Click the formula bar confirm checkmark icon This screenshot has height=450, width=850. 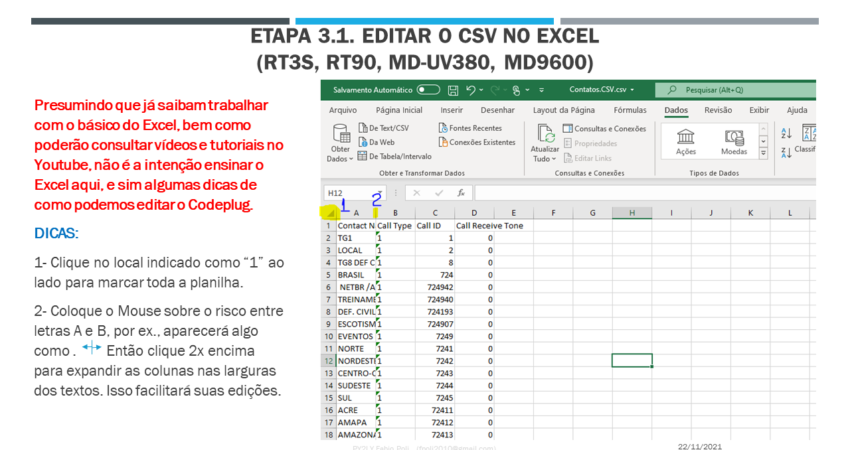(439, 193)
